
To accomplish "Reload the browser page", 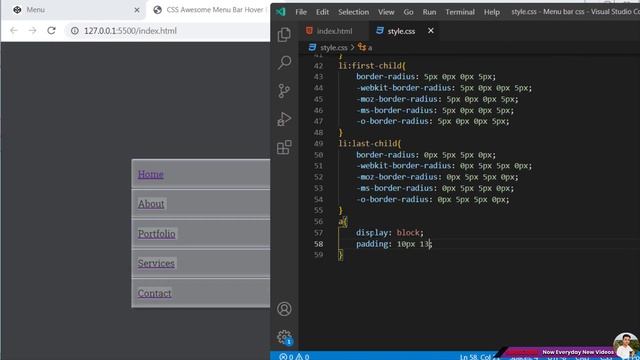I will coord(51,31).
